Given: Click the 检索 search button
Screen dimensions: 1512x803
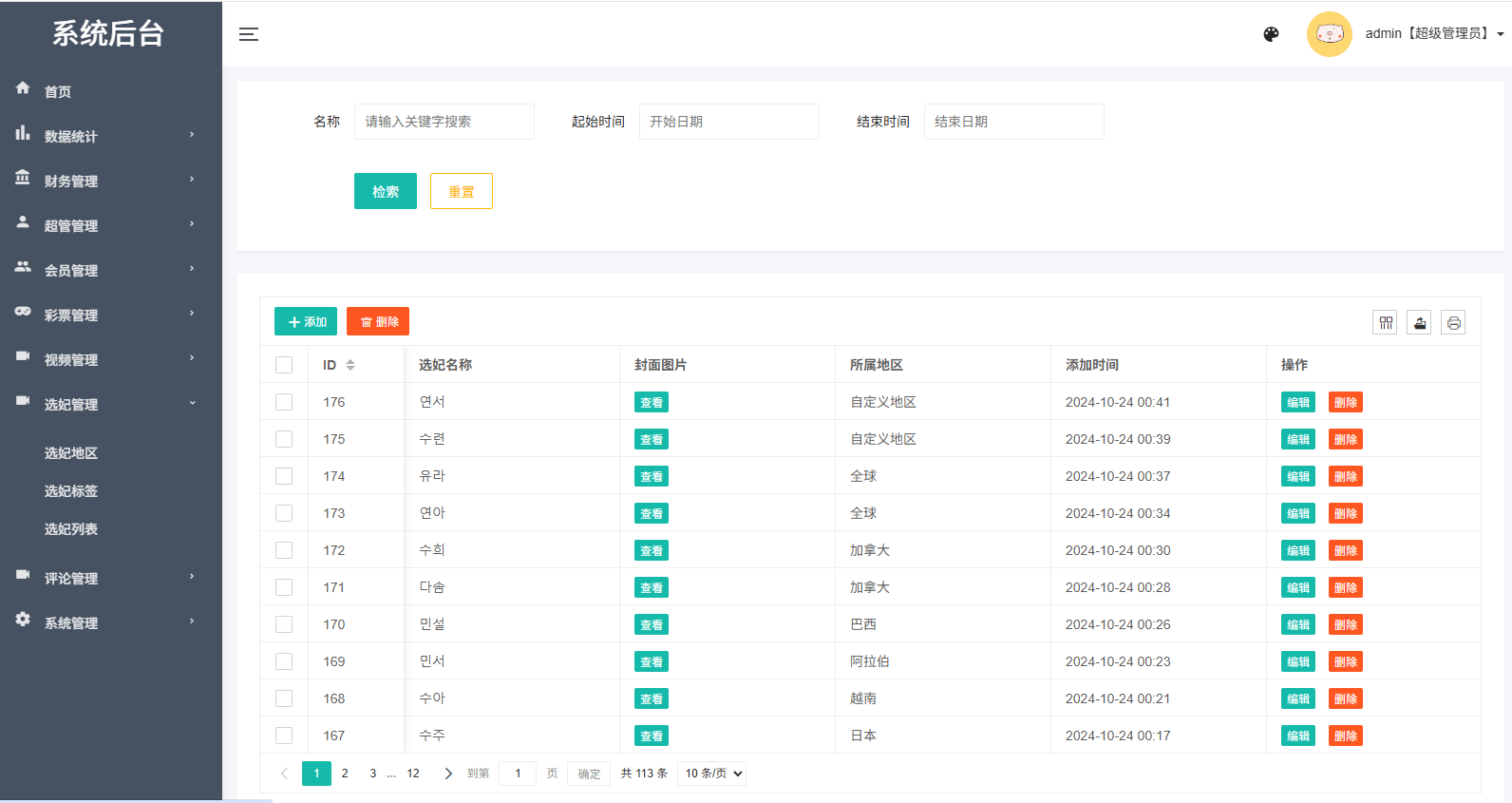Looking at the screenshot, I should [x=385, y=191].
